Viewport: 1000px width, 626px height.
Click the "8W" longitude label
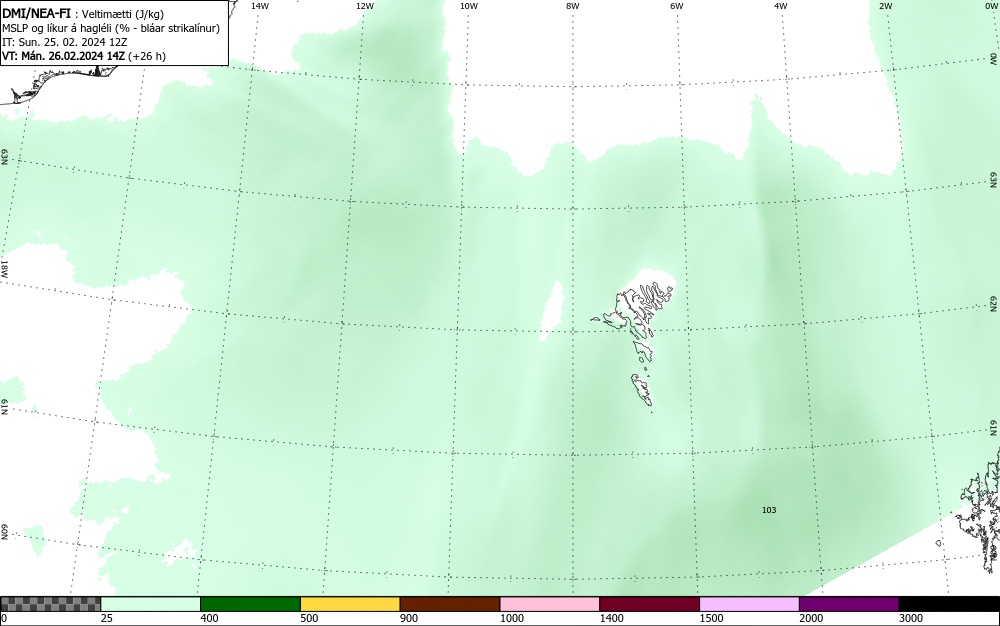tap(573, 6)
